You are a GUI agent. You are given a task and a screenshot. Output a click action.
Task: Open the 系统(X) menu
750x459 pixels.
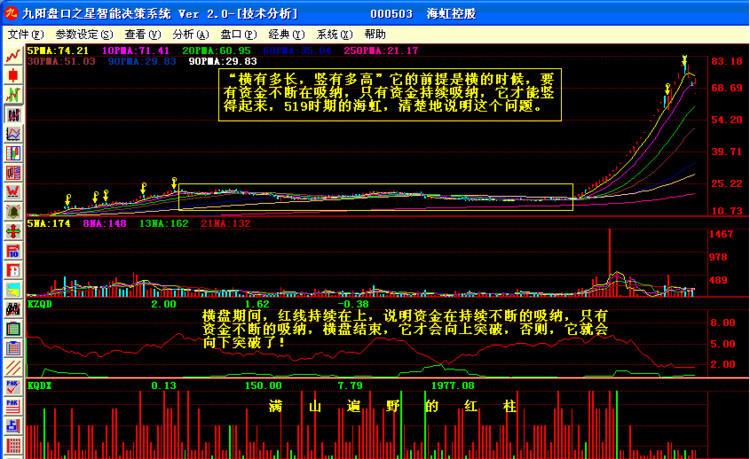click(x=334, y=34)
